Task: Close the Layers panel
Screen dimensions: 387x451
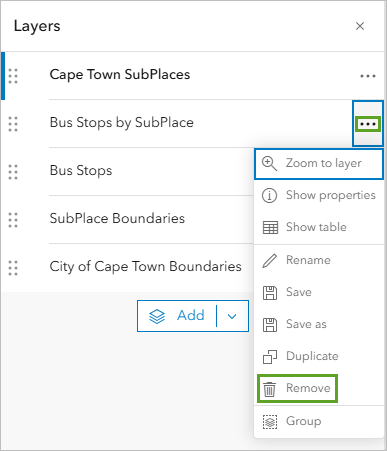Action: pyautogui.click(x=360, y=26)
